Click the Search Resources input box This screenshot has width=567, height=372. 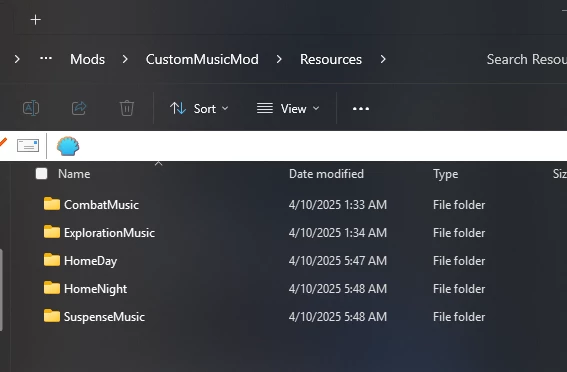tap(525, 59)
